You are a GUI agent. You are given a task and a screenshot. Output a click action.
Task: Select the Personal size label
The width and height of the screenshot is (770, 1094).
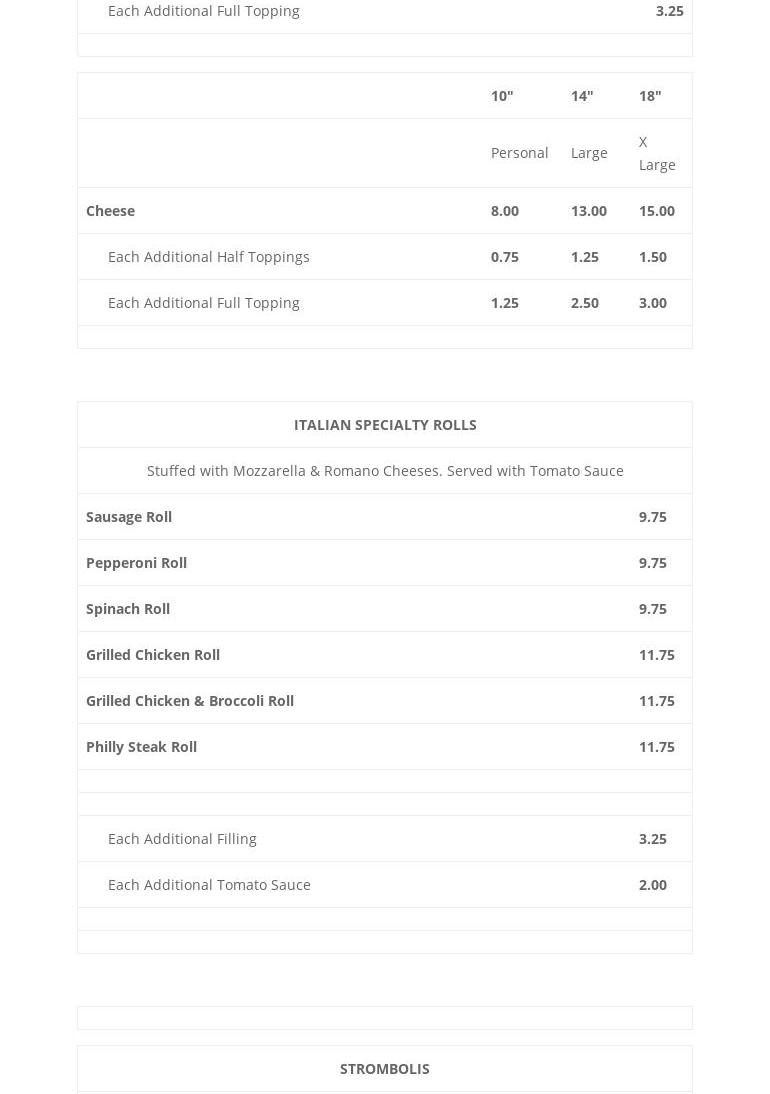pos(519,152)
